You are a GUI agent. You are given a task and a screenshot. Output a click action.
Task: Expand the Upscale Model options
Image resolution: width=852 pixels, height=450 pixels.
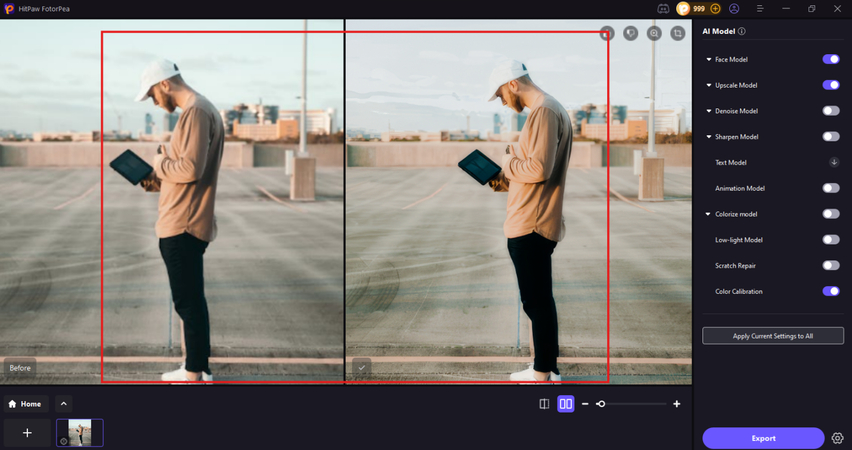(x=709, y=85)
